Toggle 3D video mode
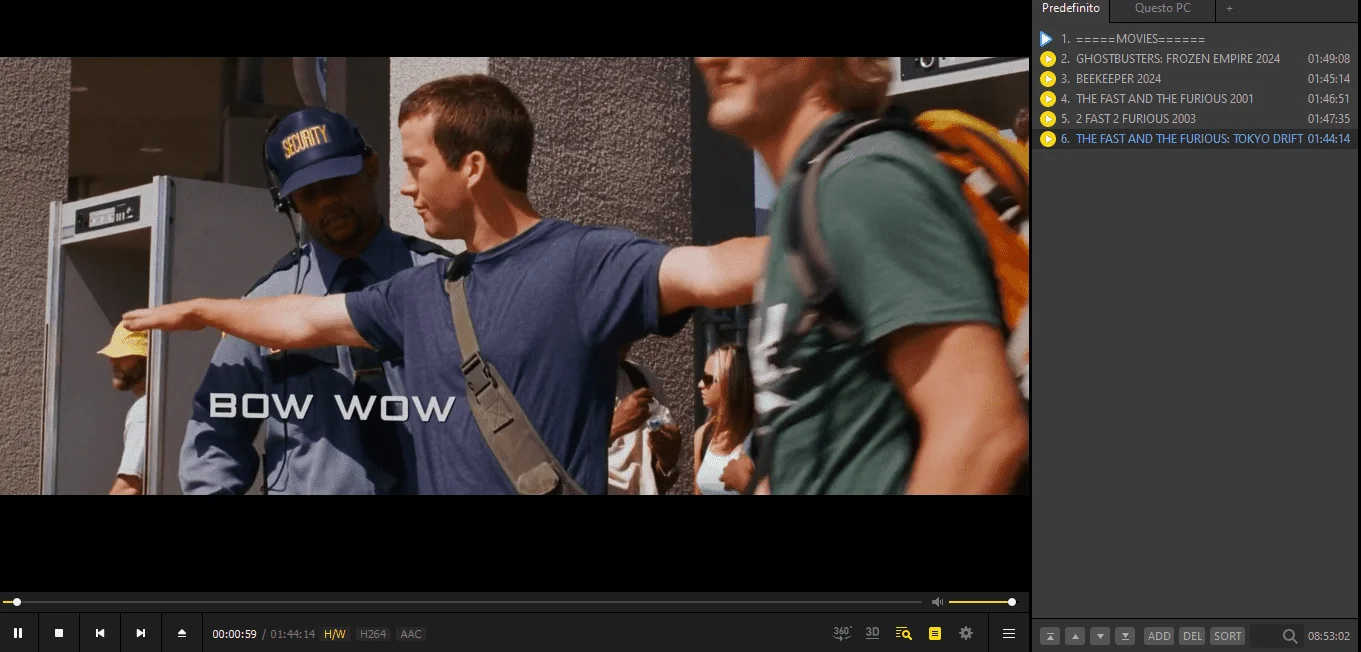 click(872, 633)
